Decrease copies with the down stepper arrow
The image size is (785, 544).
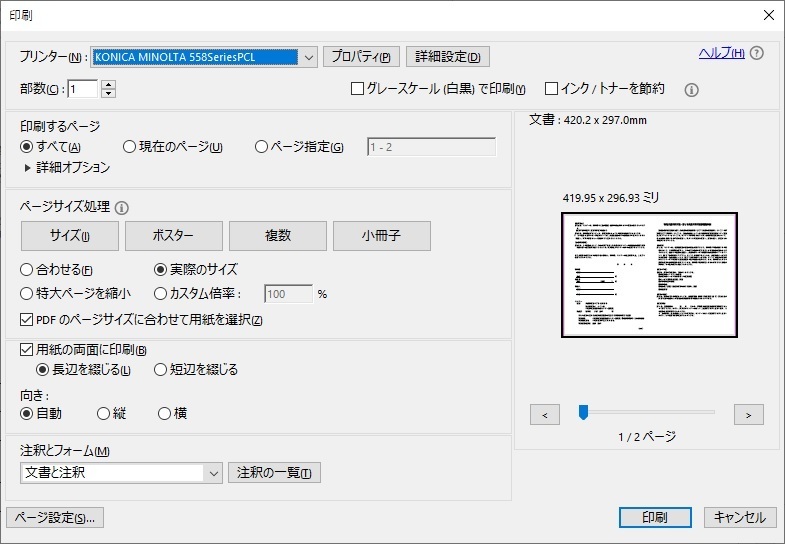point(109,94)
